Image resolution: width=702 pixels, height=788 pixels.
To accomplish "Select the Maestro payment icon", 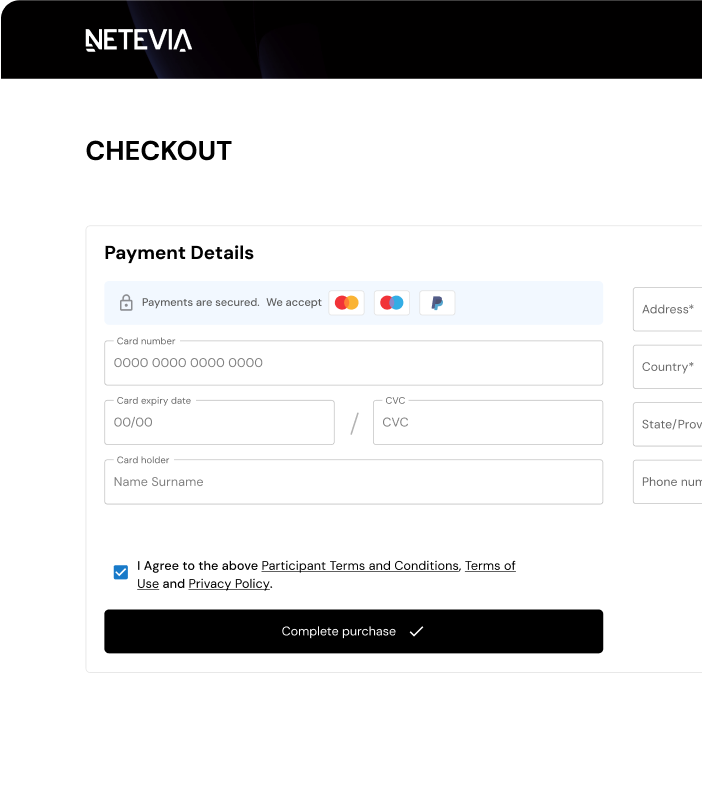I will 392,302.
